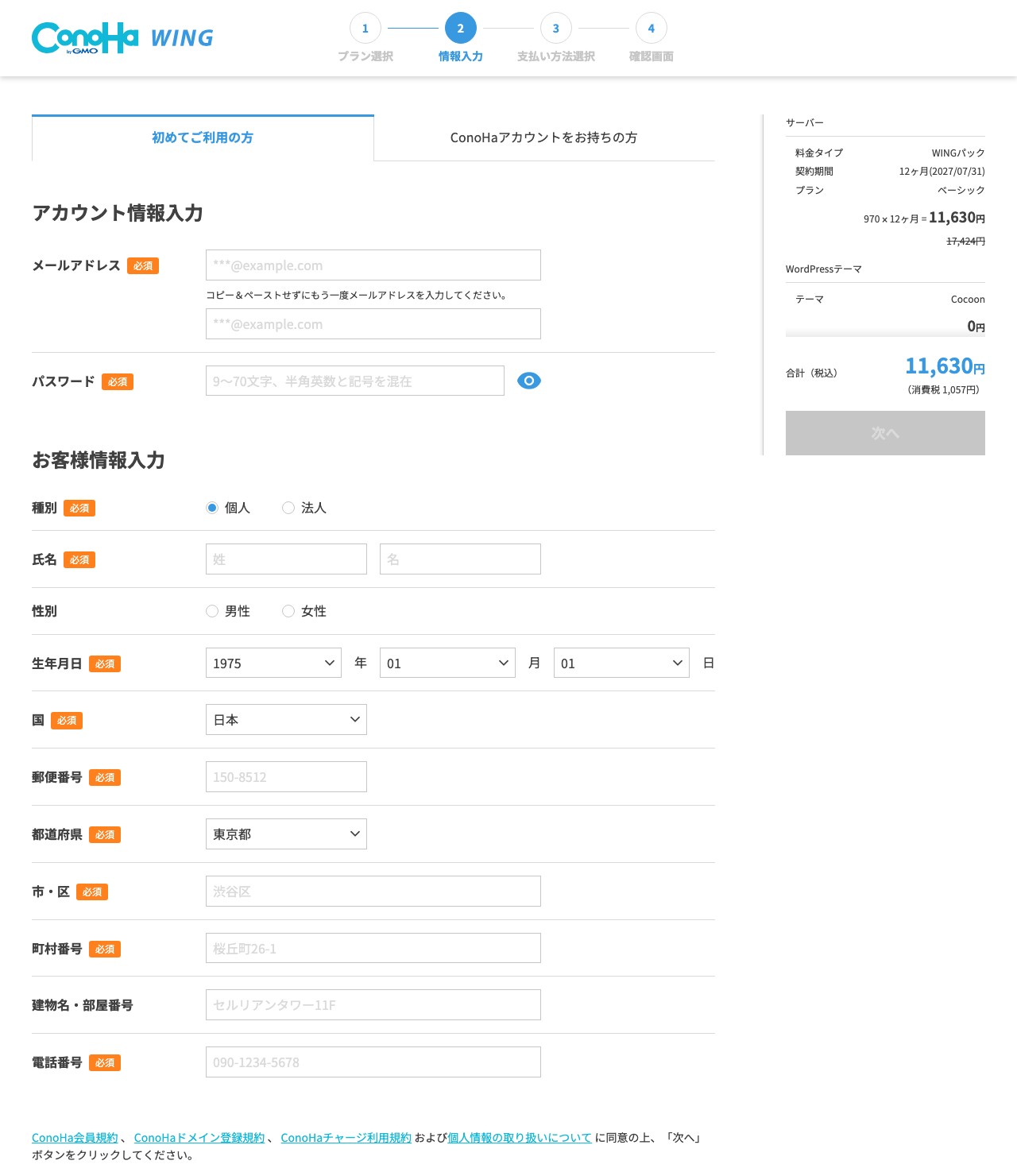Click step 1 circle プラン選択
Viewport: 1017px width, 1176px height.
coord(365,29)
